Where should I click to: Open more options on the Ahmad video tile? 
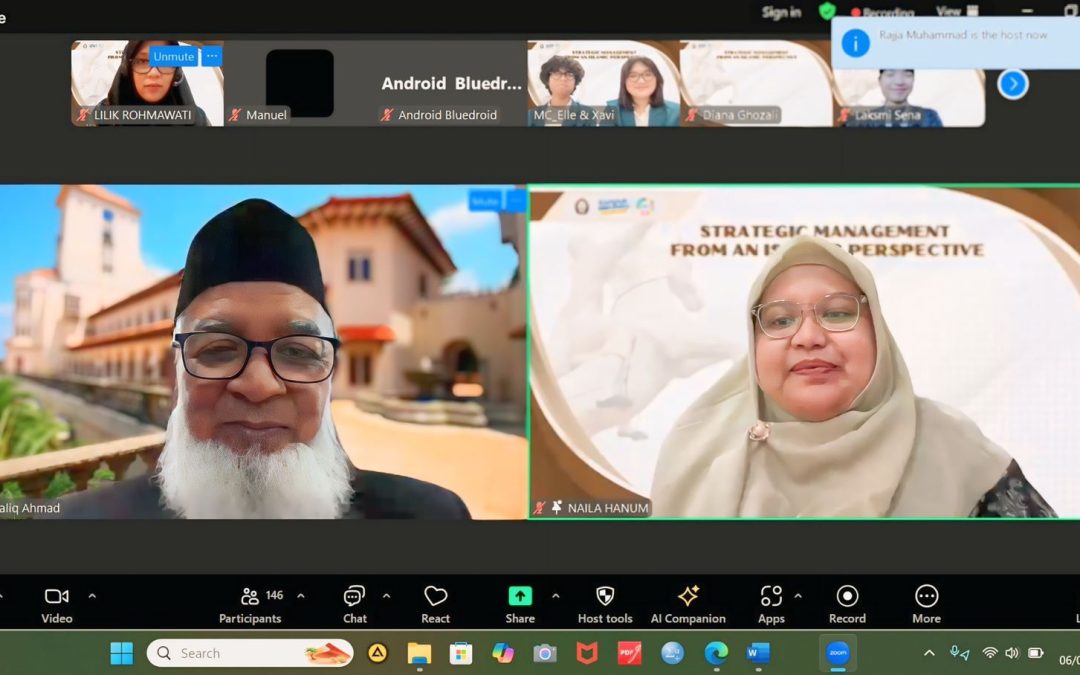516,201
